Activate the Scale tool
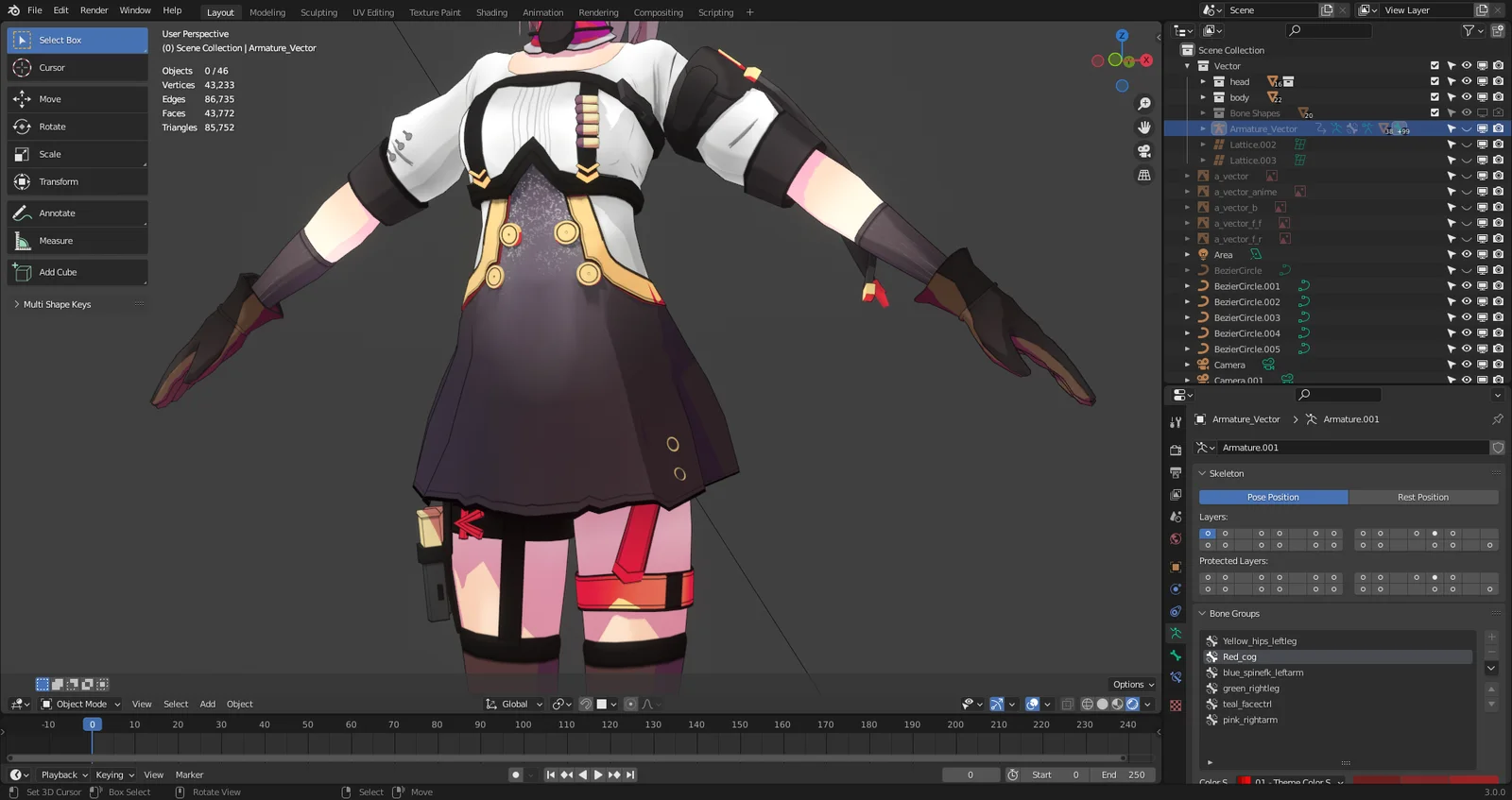Viewport: 1512px width, 800px height. click(77, 154)
